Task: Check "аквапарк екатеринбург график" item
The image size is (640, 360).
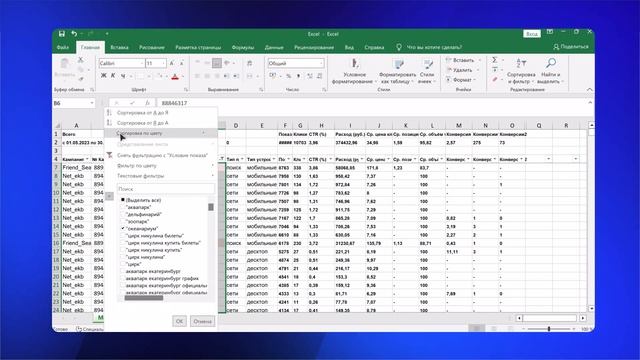Action: [122, 278]
